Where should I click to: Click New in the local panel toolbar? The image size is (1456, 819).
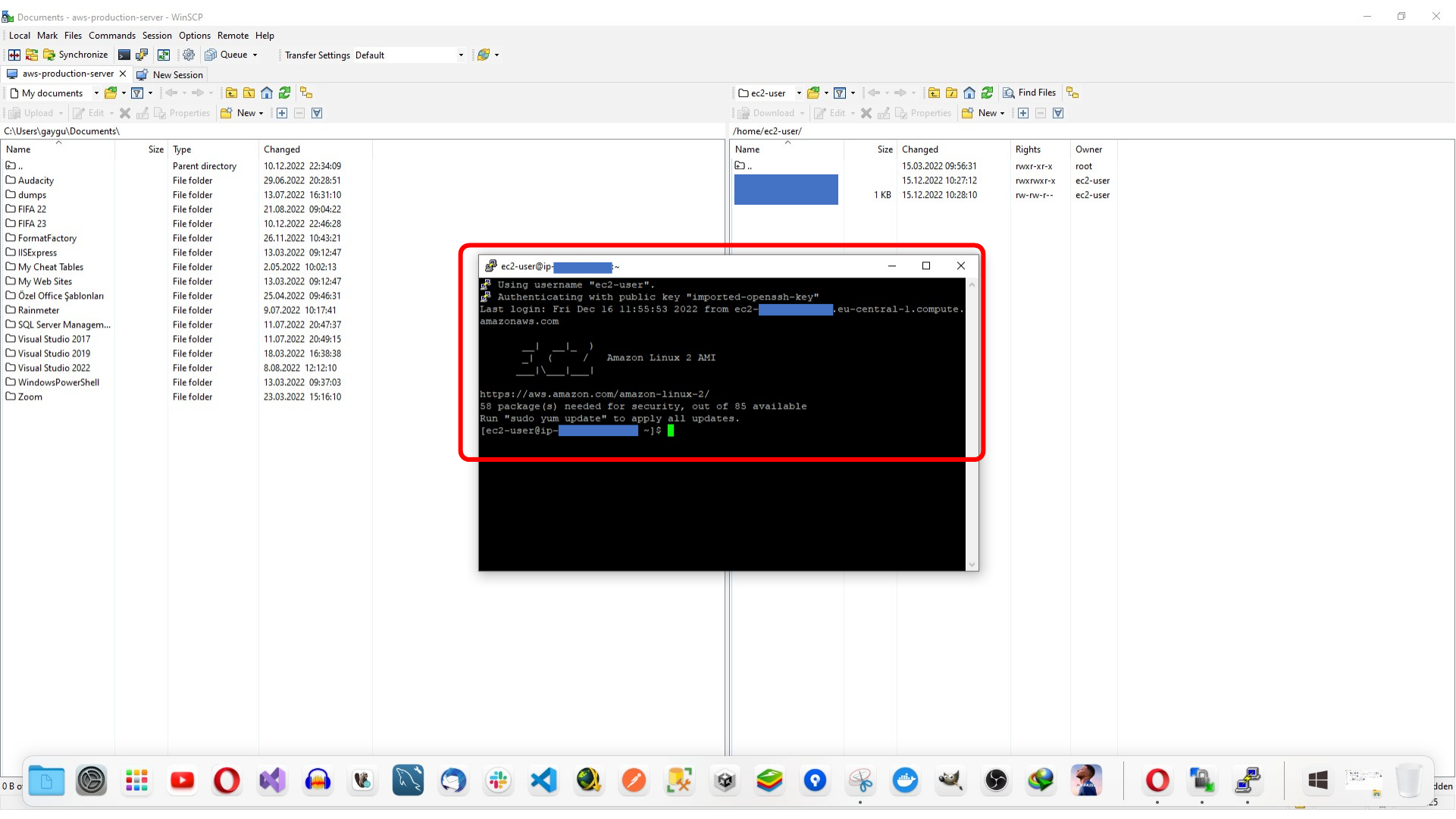[241, 113]
